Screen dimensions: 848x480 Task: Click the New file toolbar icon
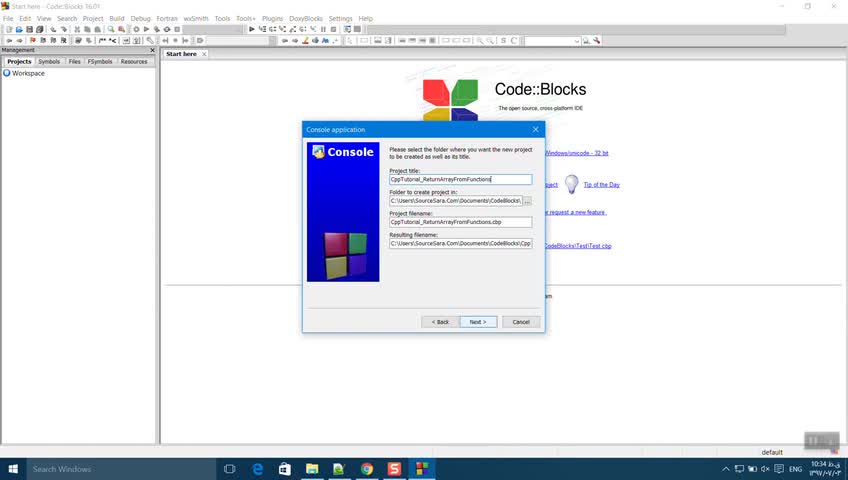(x=9, y=29)
